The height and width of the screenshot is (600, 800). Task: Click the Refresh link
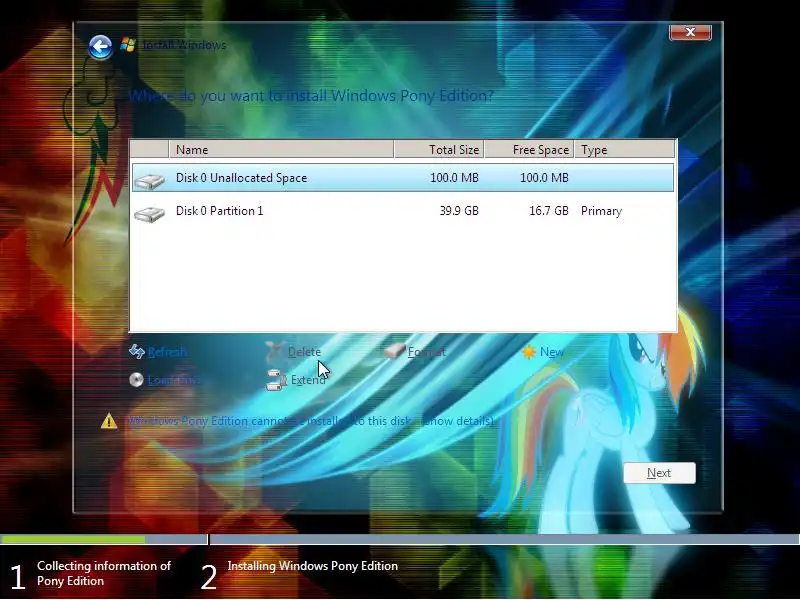(167, 352)
